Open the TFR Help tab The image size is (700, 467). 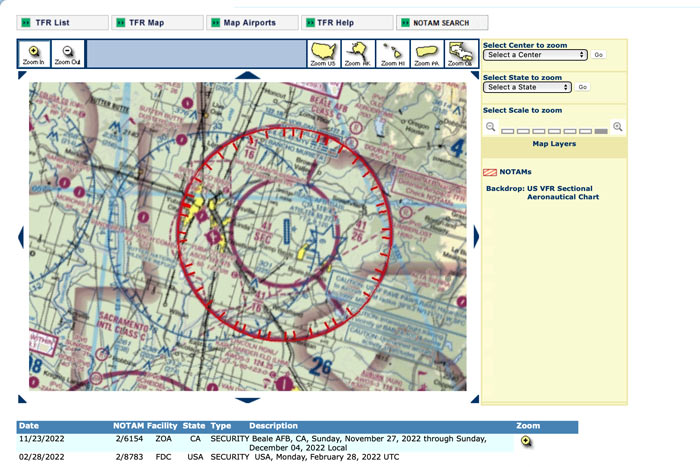(347, 22)
